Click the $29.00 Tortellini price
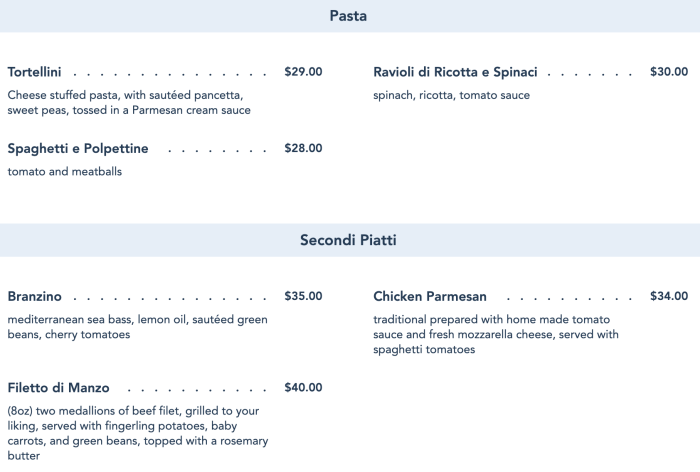Image resolution: width=700 pixels, height=472 pixels. point(303,72)
